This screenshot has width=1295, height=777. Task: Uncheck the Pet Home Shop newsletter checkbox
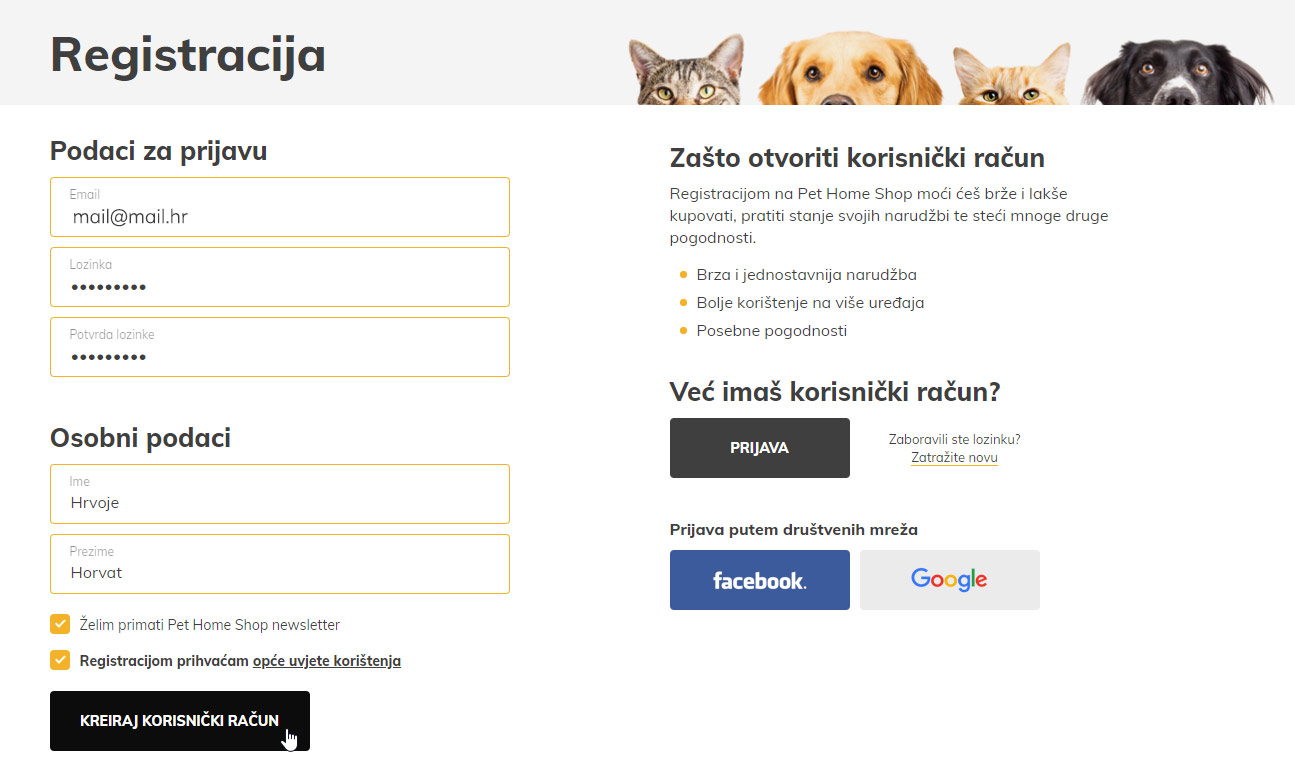[x=60, y=625]
